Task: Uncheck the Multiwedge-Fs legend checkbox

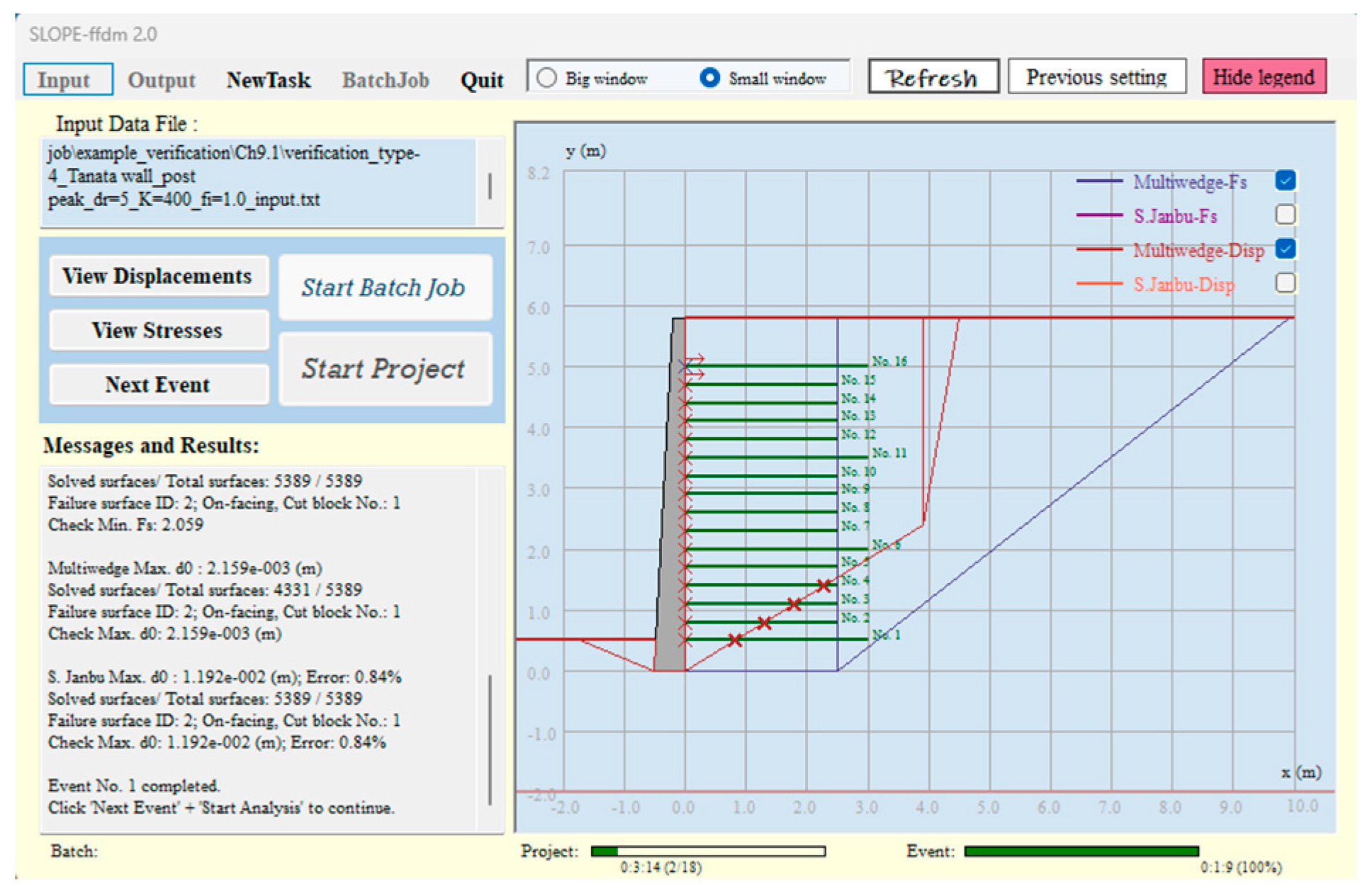Action: click(1285, 181)
